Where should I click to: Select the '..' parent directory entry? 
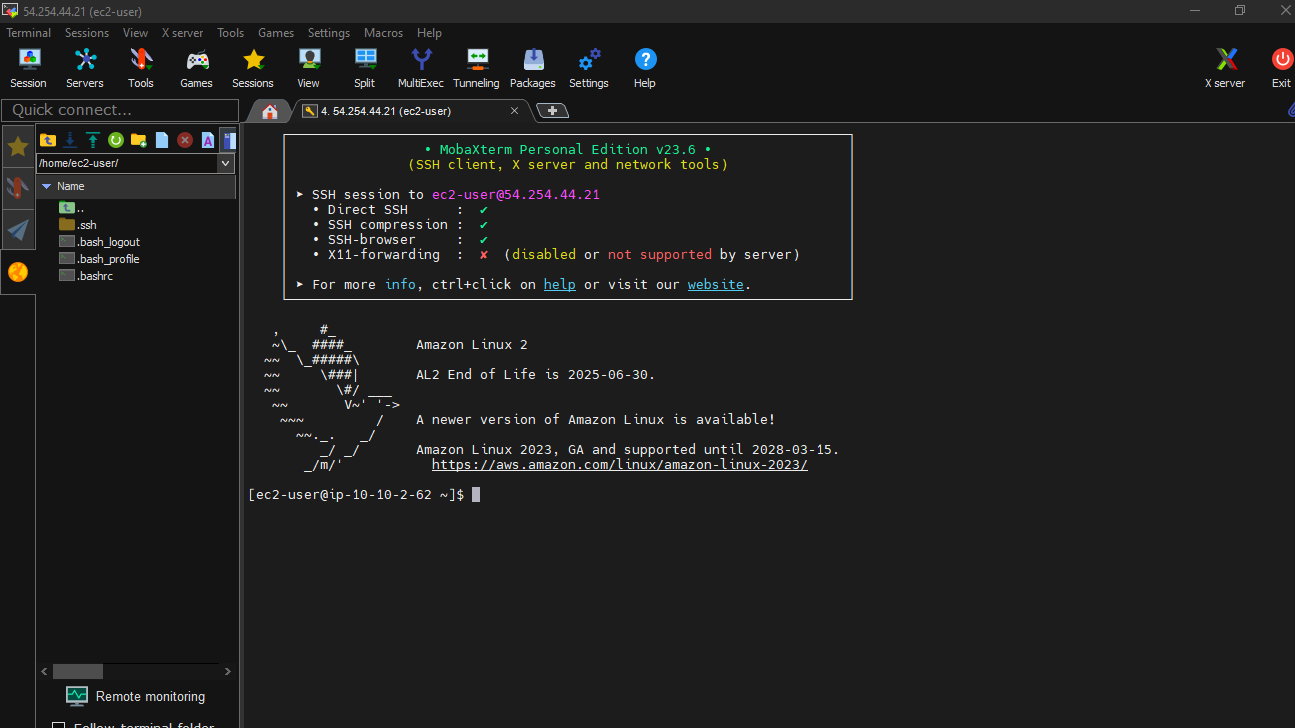[72, 208]
